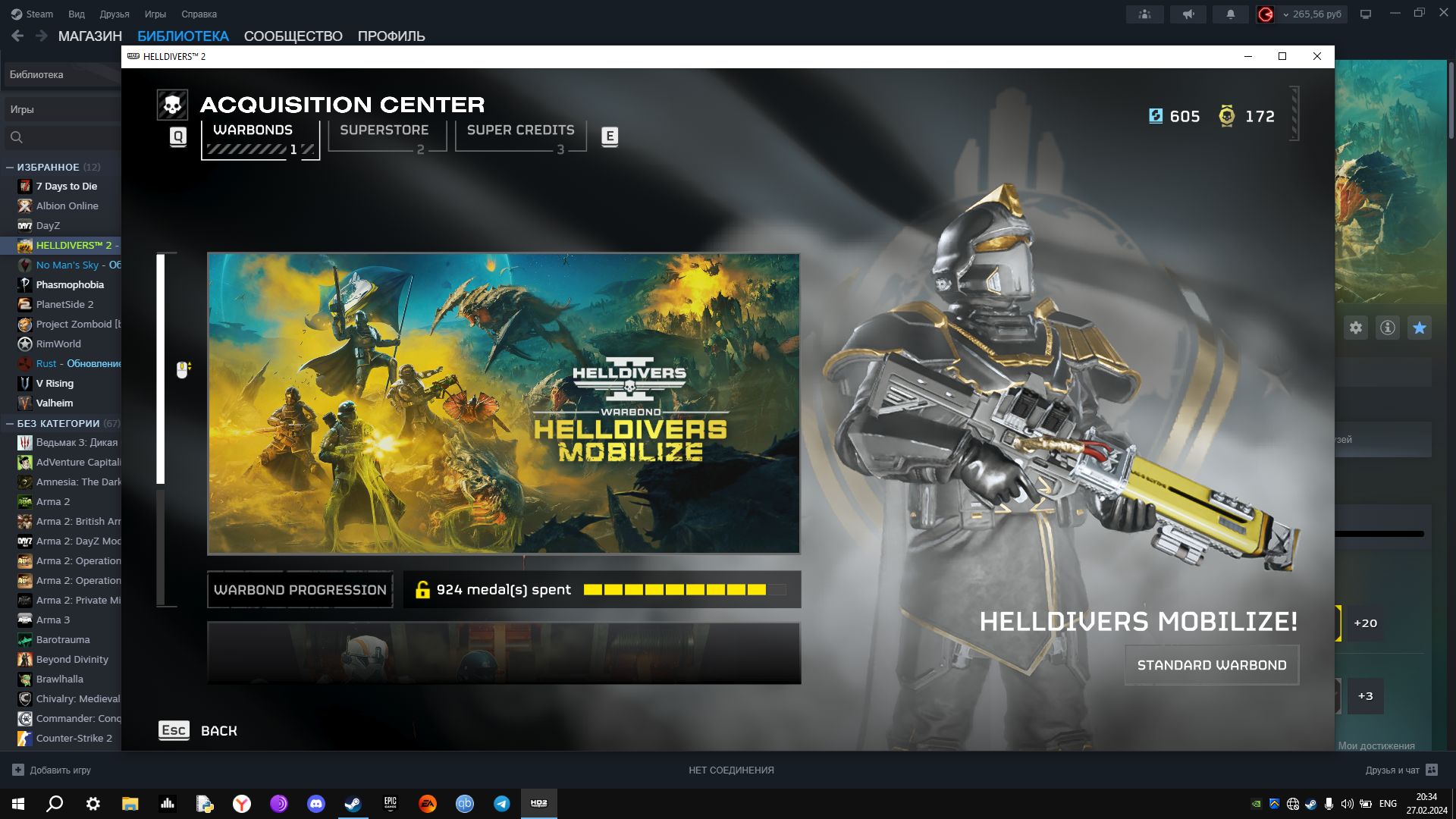This screenshot has width=1456, height=819.
Task: Go to СООБЩЕСТВО section
Action: coord(293,36)
